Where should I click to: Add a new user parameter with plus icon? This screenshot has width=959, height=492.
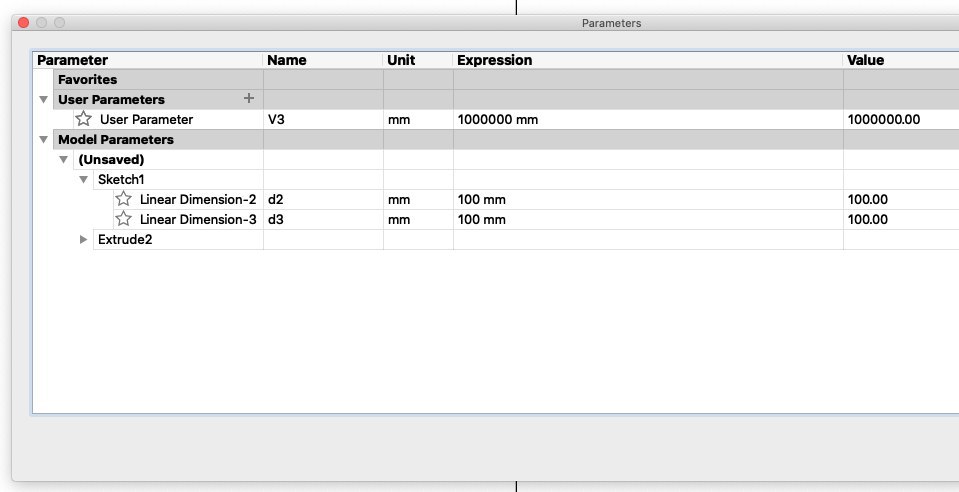coord(248,99)
